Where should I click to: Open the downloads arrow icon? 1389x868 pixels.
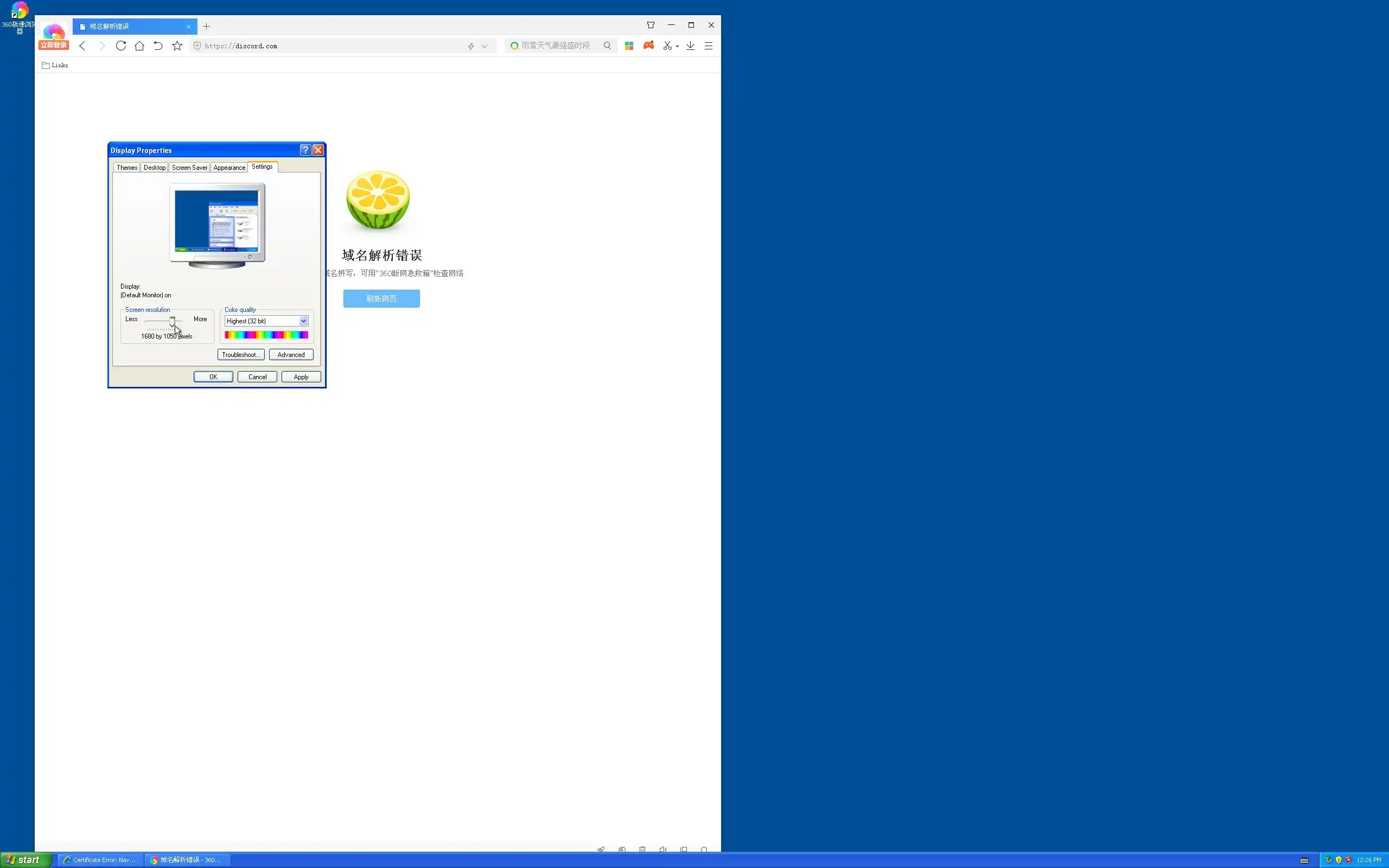point(690,46)
